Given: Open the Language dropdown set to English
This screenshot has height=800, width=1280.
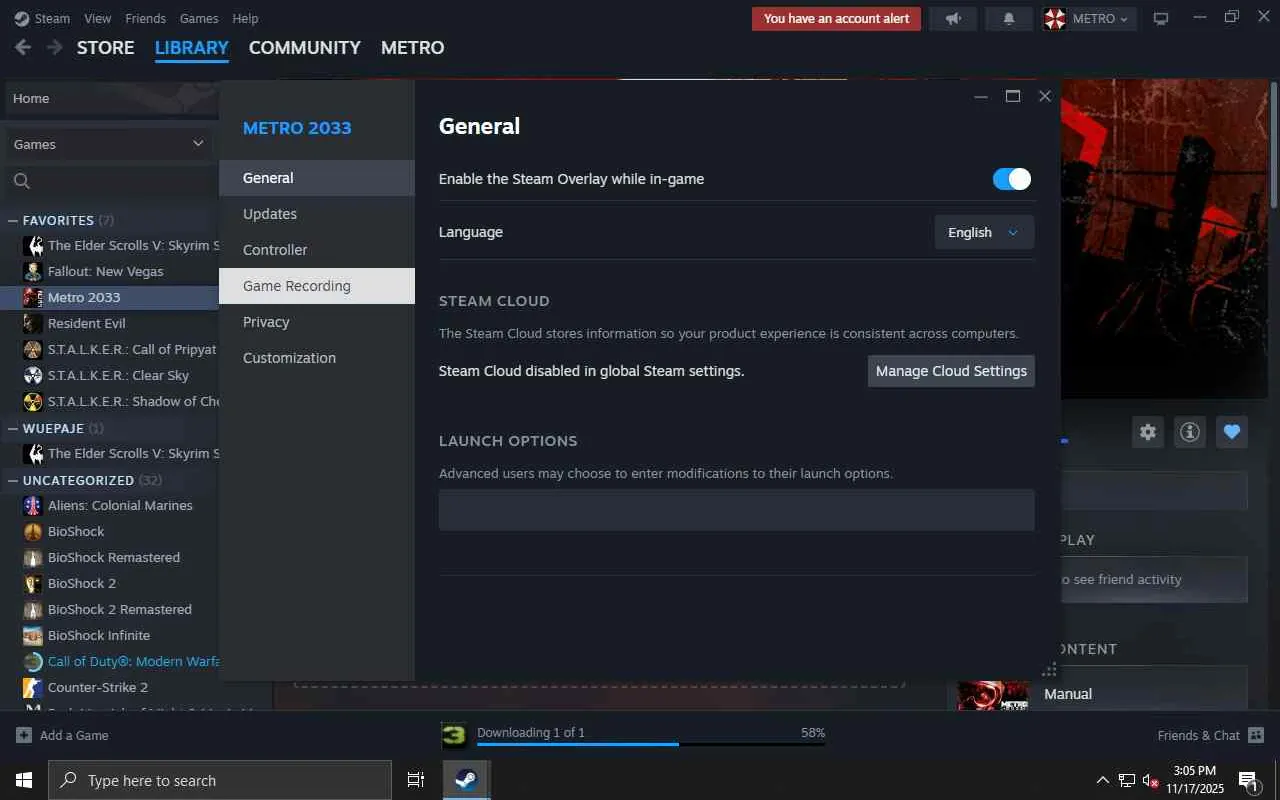Looking at the screenshot, I should 984,232.
